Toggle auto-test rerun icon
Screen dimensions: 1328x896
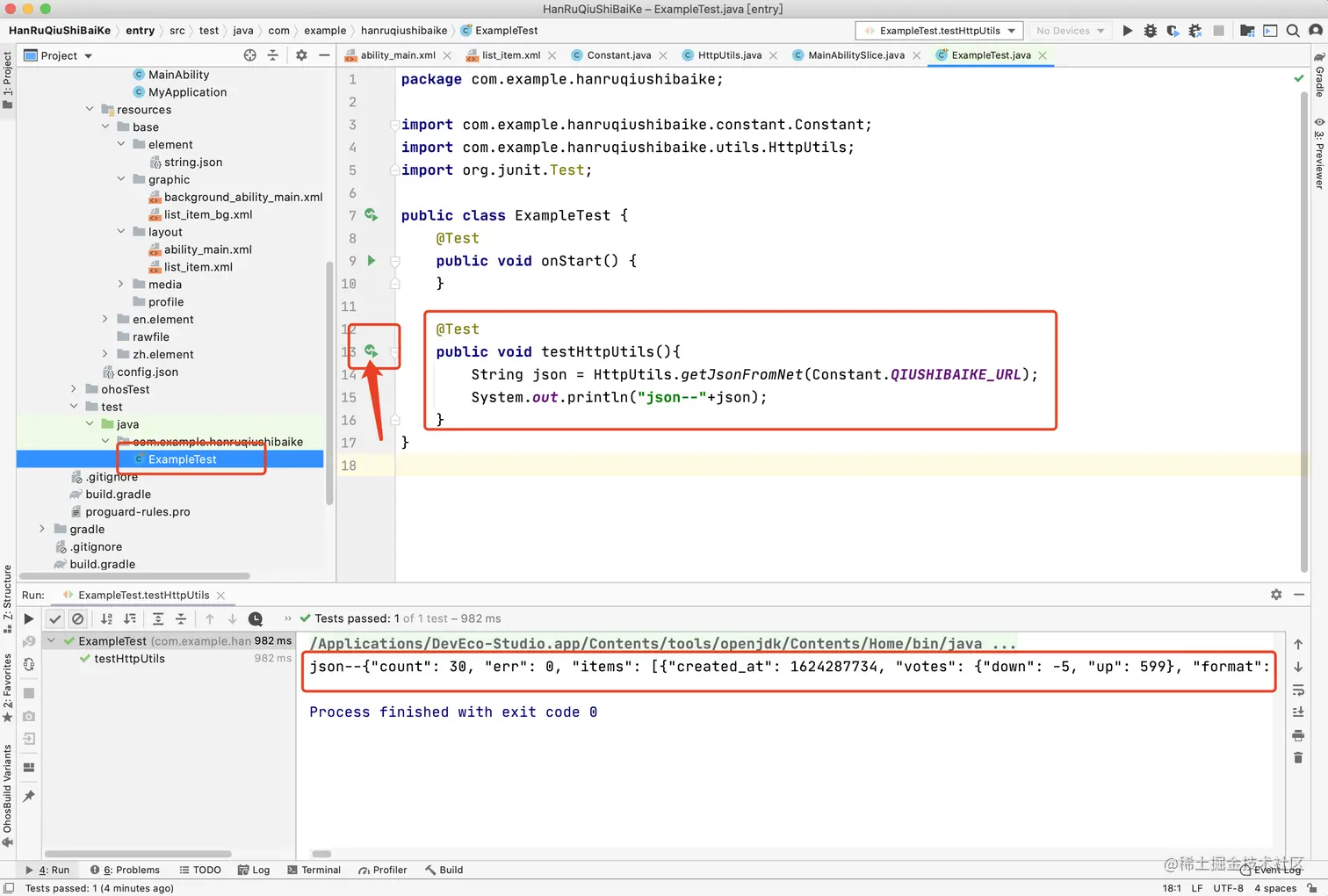coord(29,665)
